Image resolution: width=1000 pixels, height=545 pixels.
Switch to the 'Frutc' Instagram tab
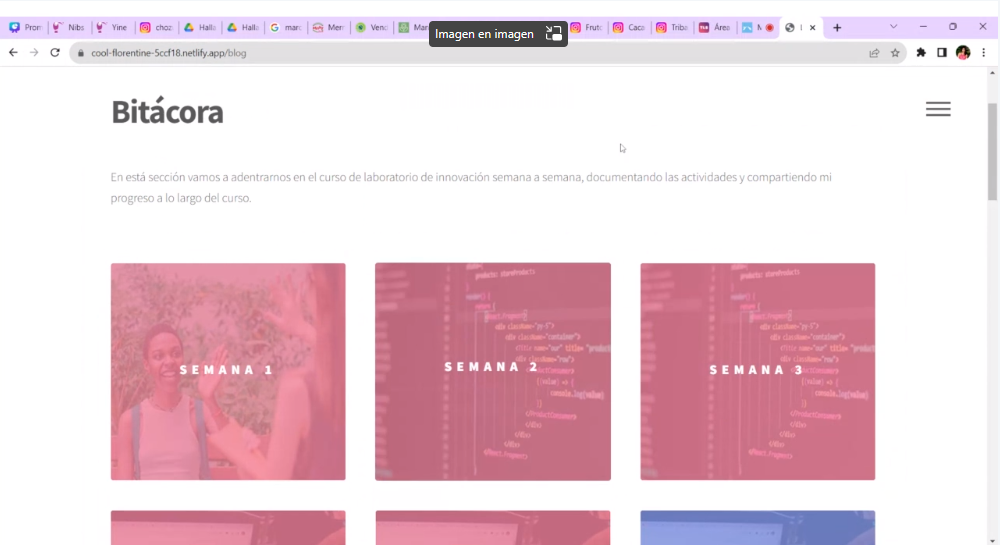(587, 27)
